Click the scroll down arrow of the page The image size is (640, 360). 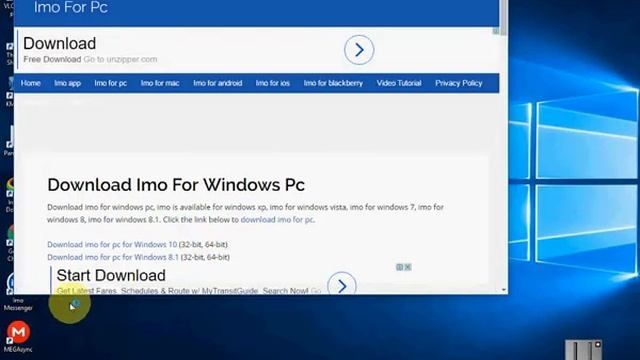[504, 290]
